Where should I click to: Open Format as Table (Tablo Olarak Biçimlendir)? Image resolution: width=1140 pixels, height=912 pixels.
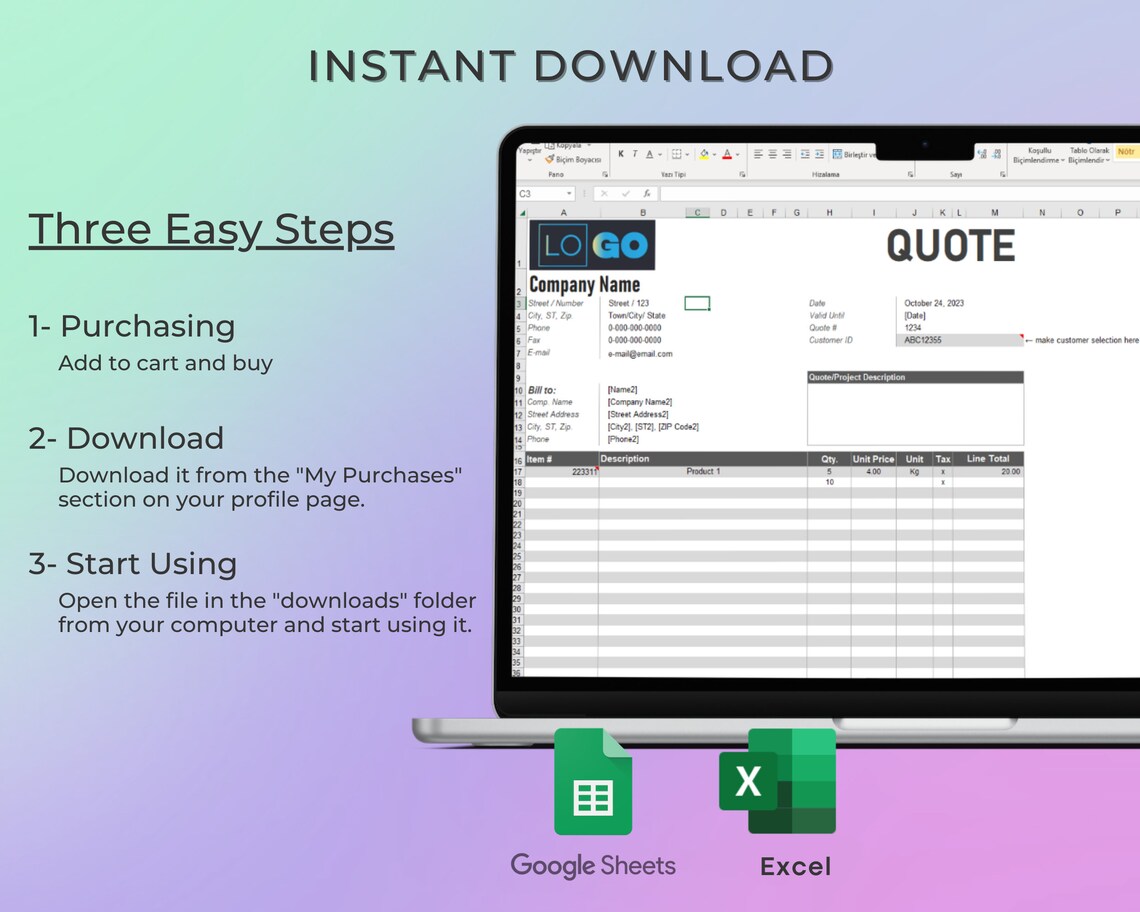click(1088, 156)
